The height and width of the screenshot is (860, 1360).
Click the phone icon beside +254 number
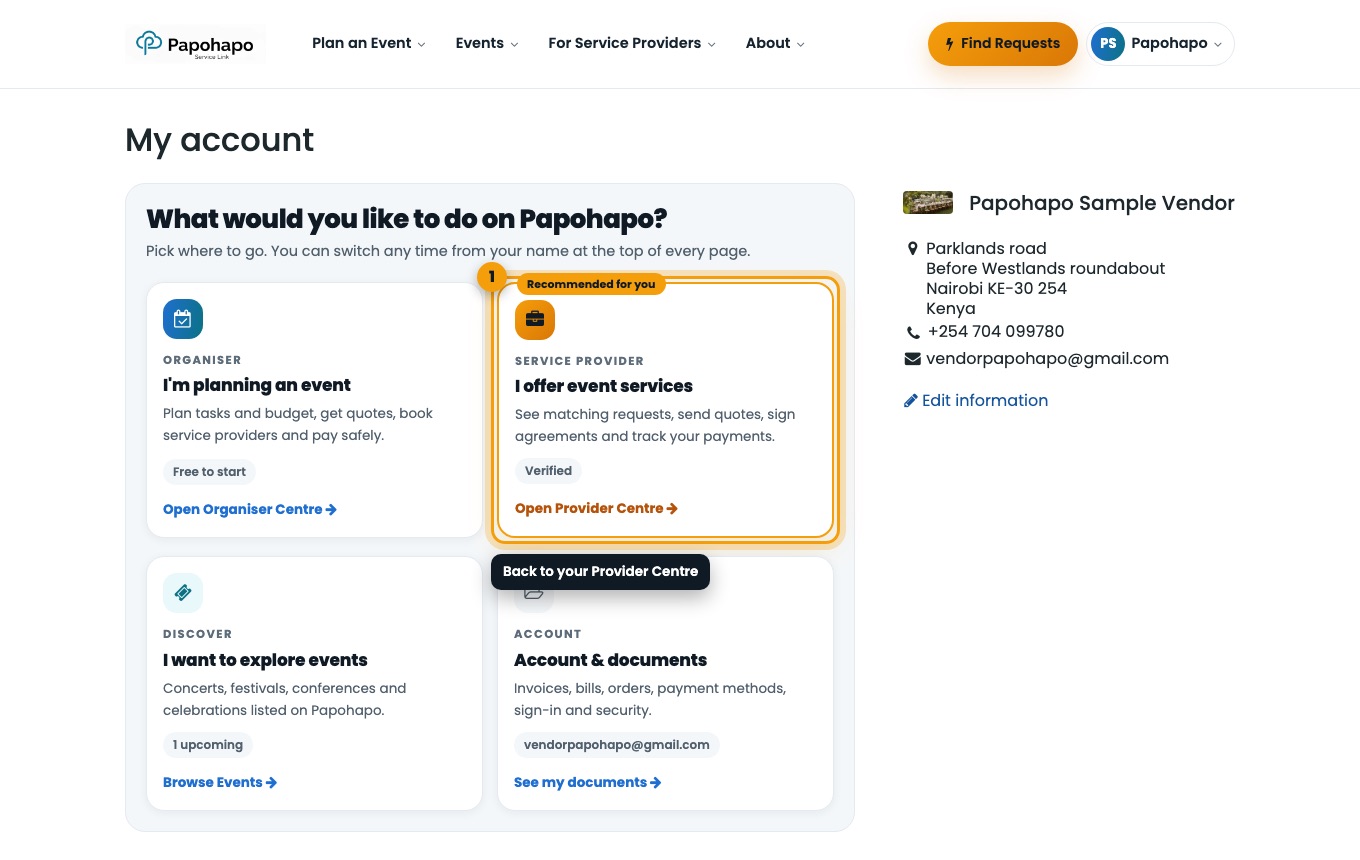[x=912, y=332]
